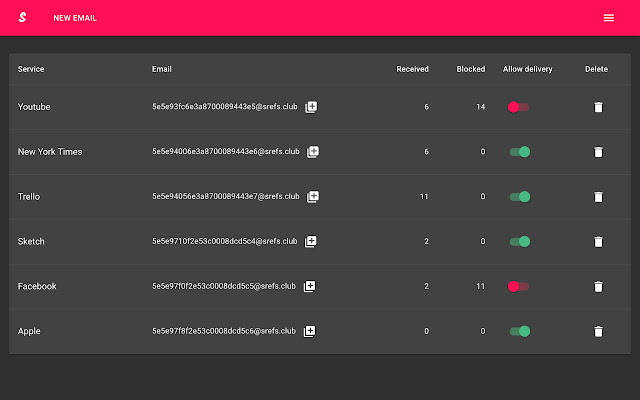Disable delivery for New York Times
Screen dimensions: 640x400
click(520, 152)
